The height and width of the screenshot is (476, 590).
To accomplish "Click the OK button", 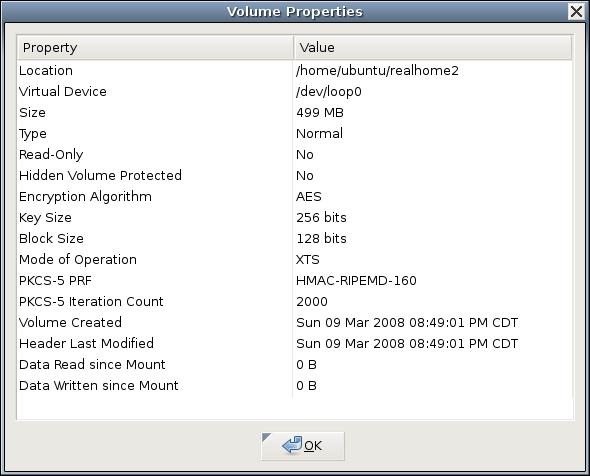I will tap(303, 446).
